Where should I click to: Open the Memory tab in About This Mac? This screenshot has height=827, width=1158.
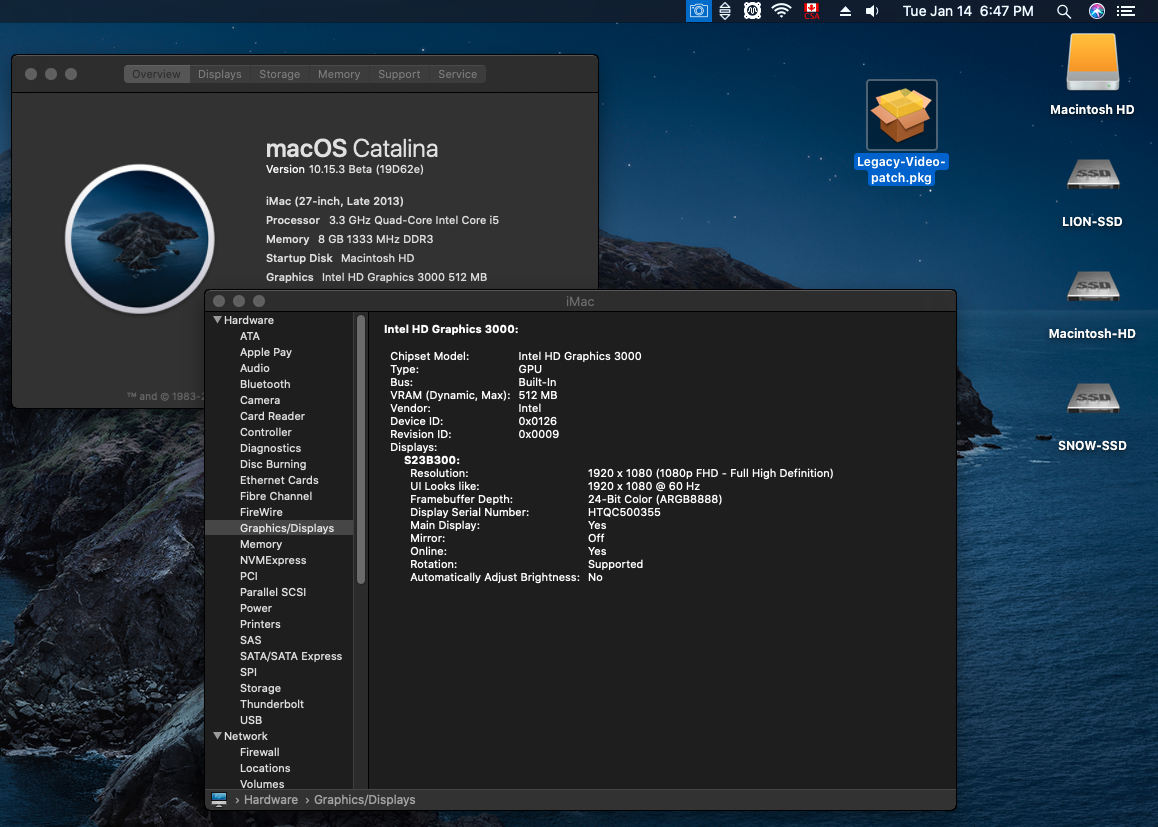coord(339,74)
